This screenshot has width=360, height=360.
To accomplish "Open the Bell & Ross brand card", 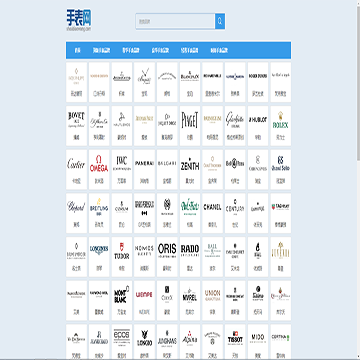I will pyautogui.click(x=235, y=169).
